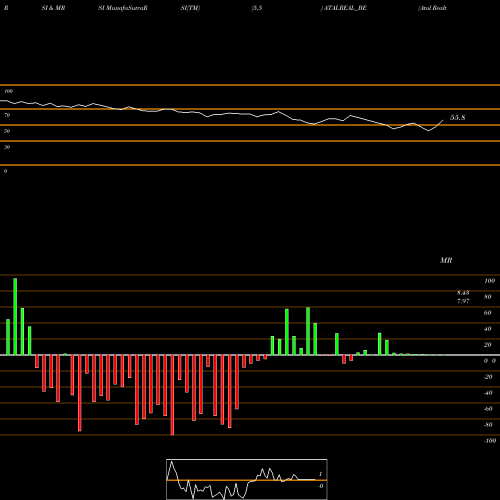Click the -80 label on MR axis

pos(488,425)
